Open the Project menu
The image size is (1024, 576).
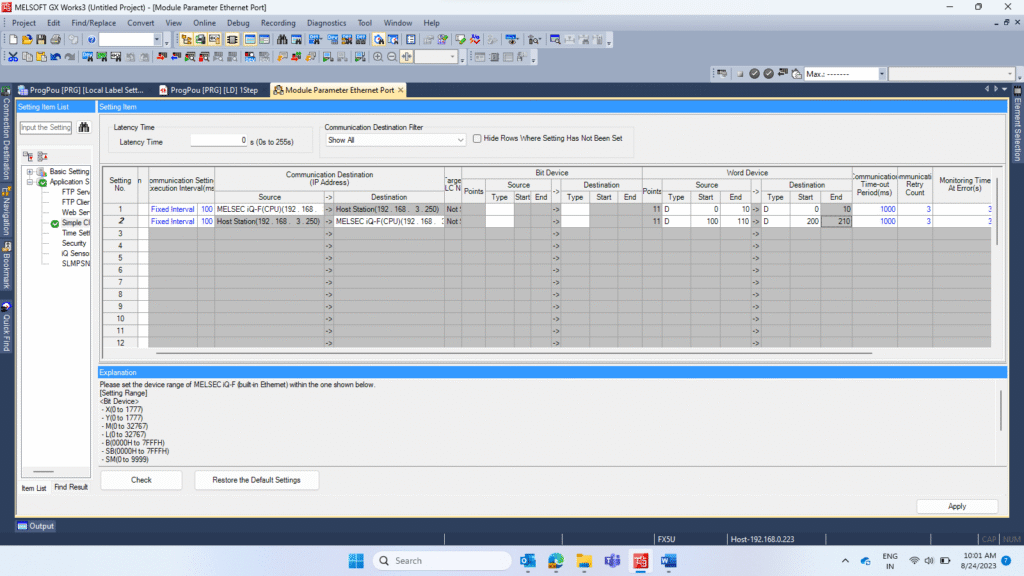pyautogui.click(x=24, y=23)
